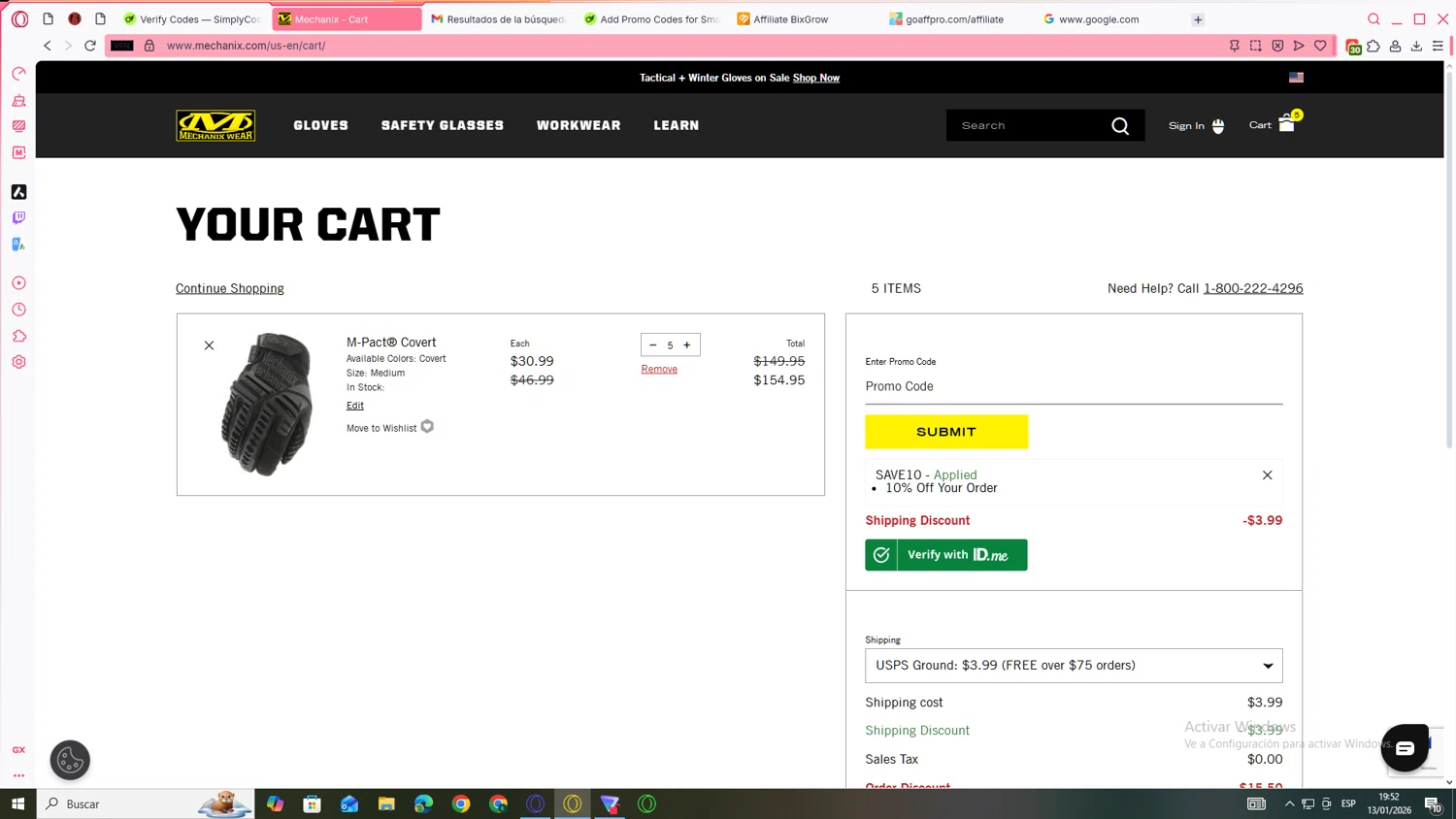
Task: Open the player icon in sidebar
Action: pos(18,283)
